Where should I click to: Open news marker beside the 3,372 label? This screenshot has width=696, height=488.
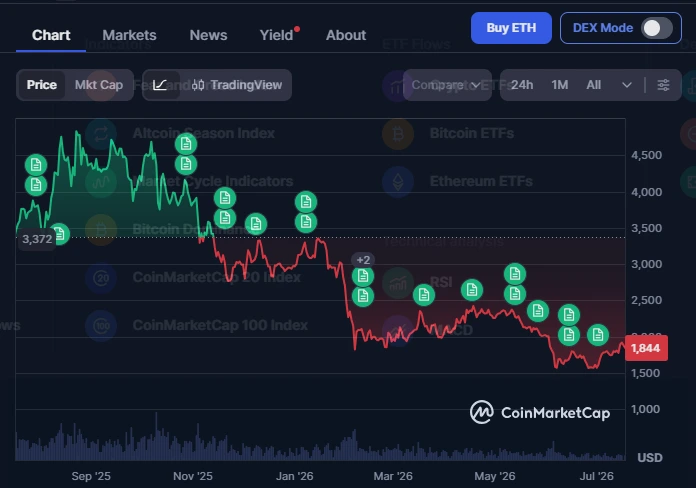click(x=59, y=234)
